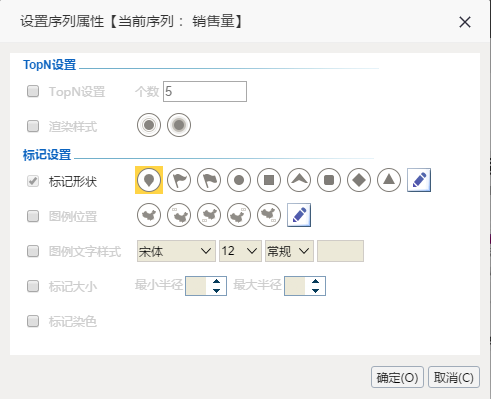The height and width of the screenshot is (399, 491).
Task: Open the 常规 font style dropdown
Action: 289,251
